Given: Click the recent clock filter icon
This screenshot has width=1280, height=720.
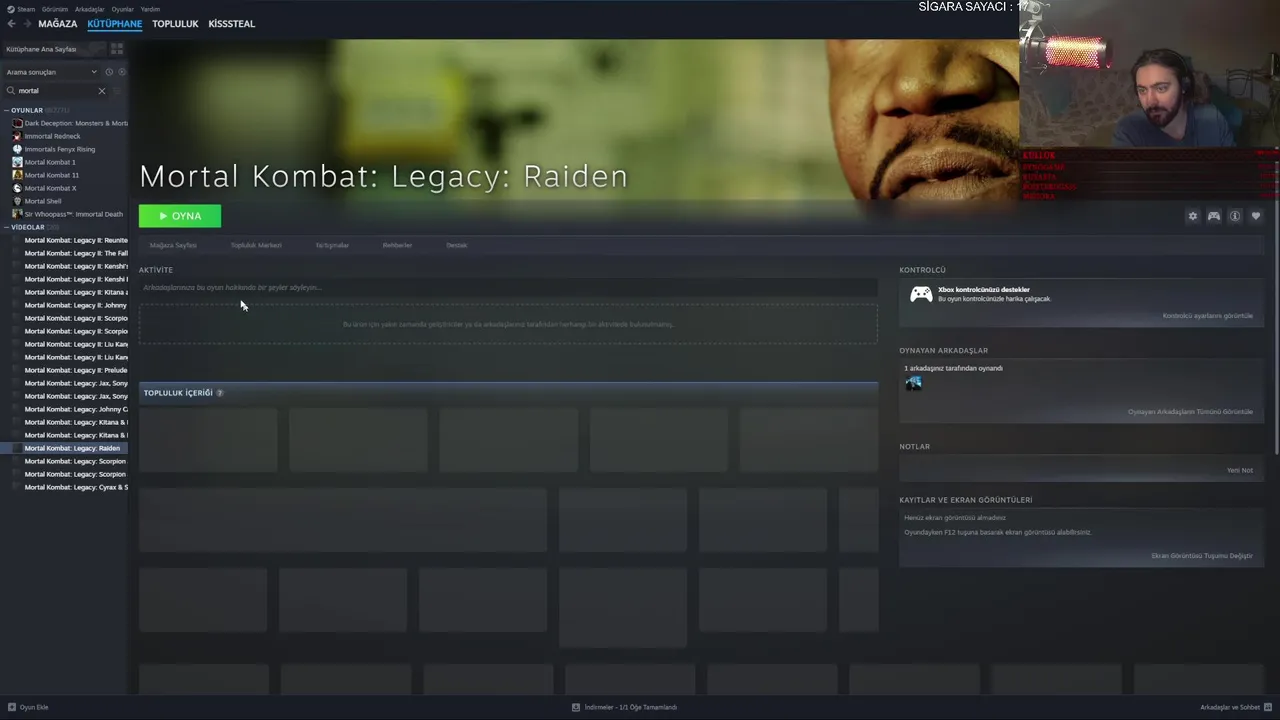Looking at the screenshot, I should click(109, 72).
